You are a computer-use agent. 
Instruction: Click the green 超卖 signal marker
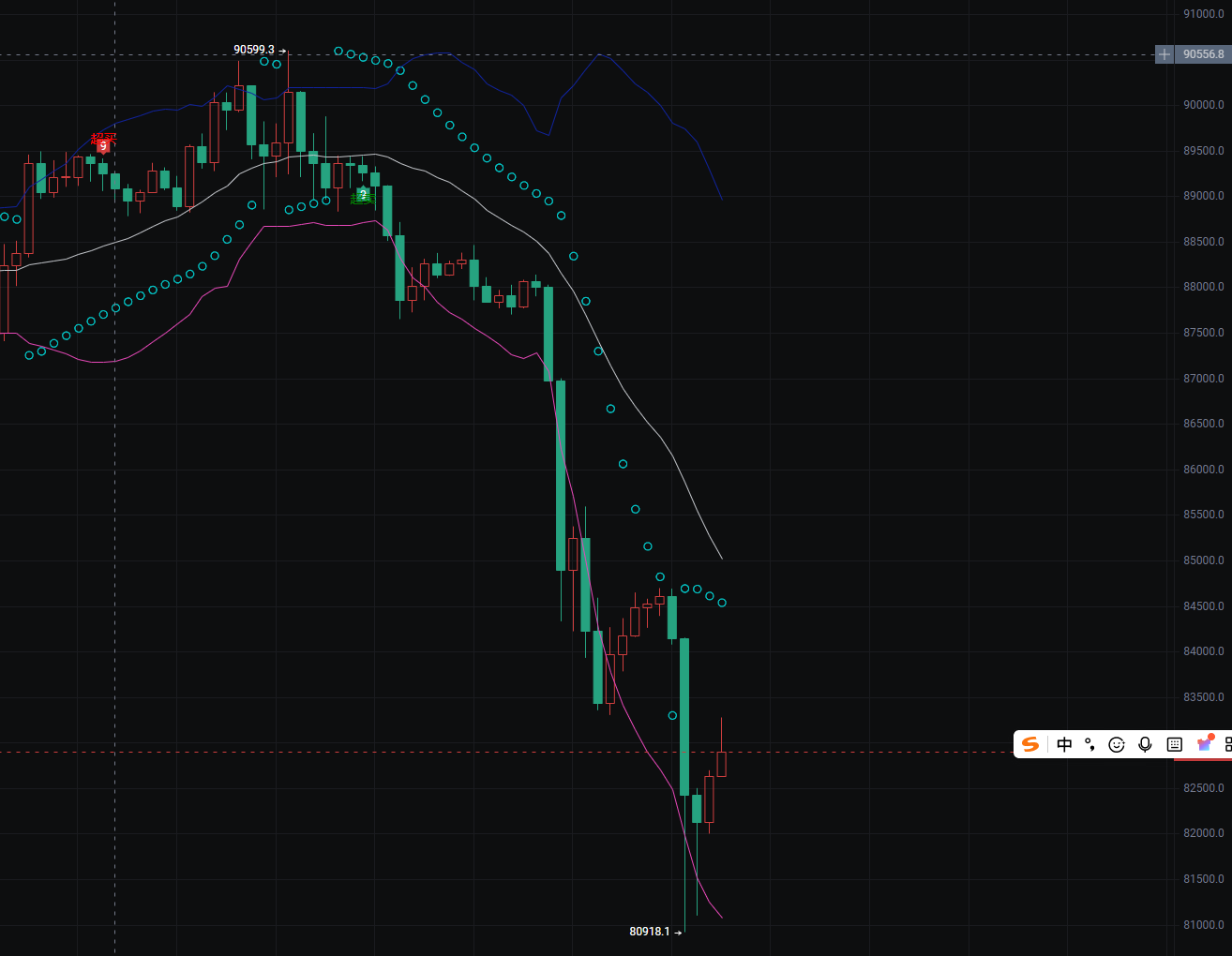pyautogui.click(x=363, y=195)
